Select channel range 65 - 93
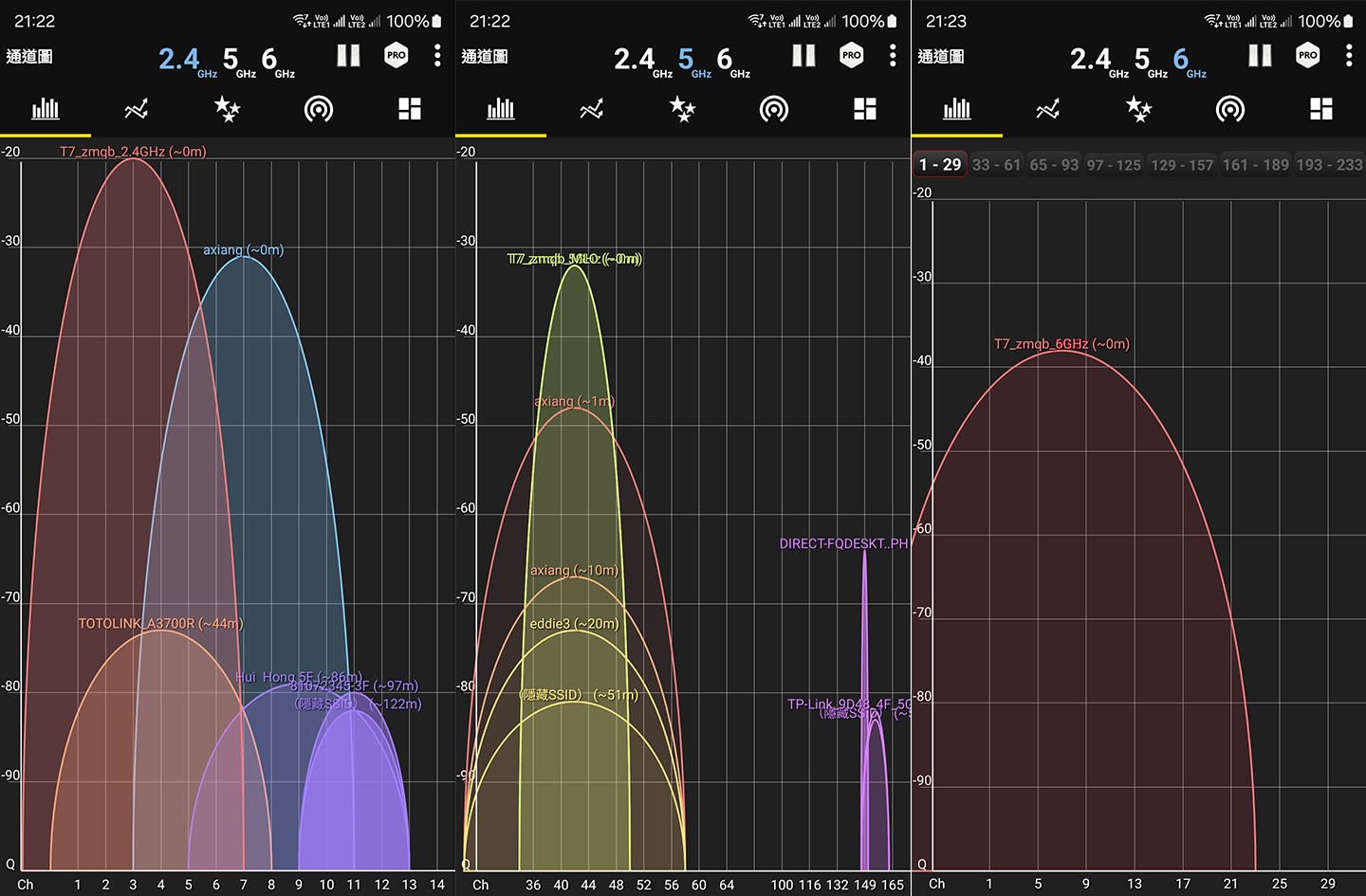 pos(1054,165)
